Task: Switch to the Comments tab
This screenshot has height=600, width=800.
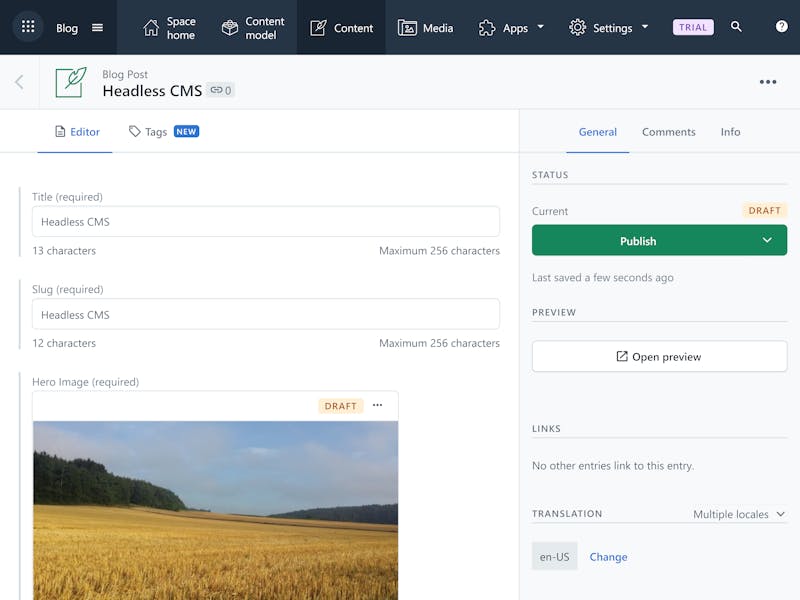Action: click(668, 132)
